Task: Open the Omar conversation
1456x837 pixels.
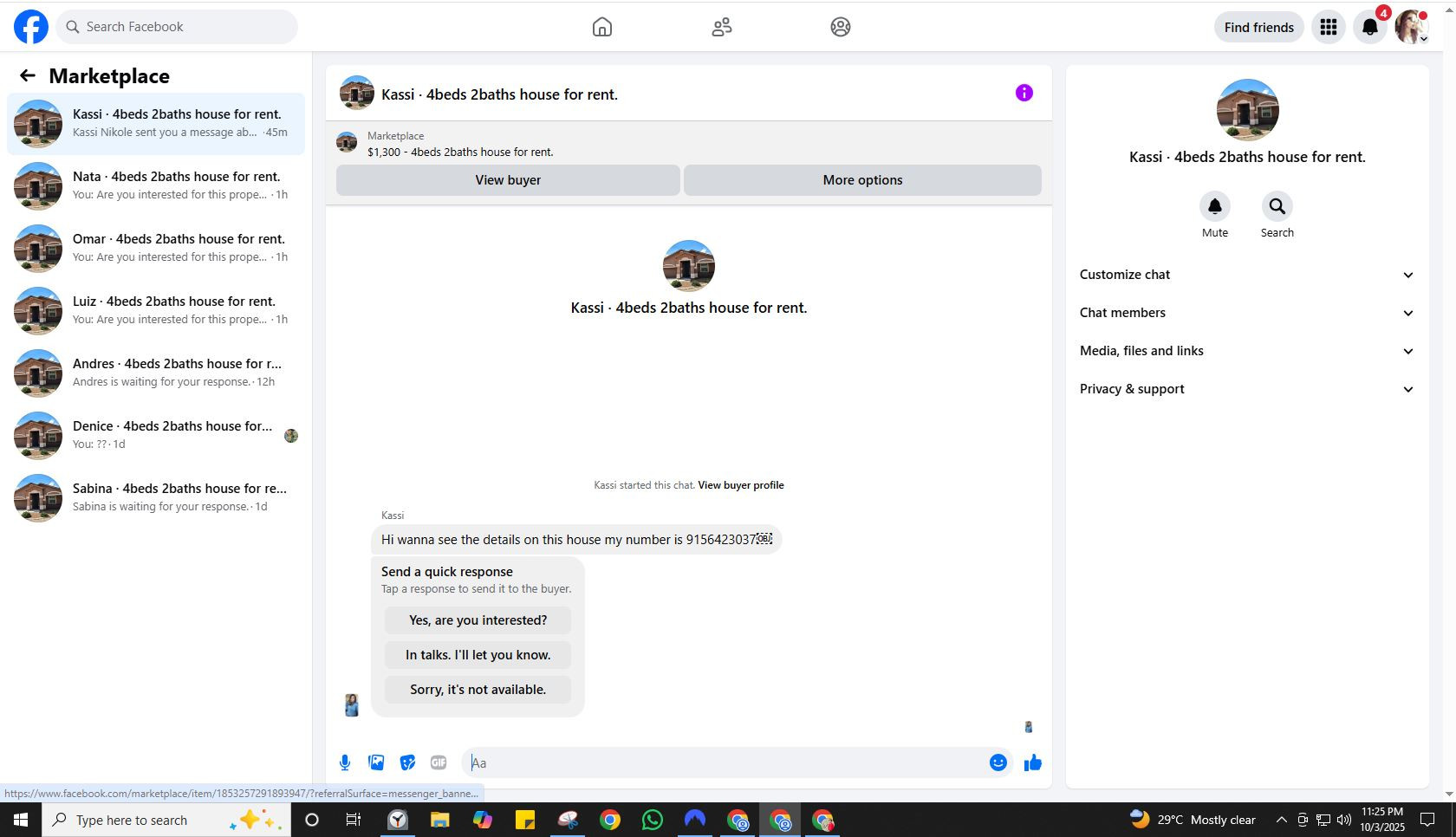Action: (156, 248)
